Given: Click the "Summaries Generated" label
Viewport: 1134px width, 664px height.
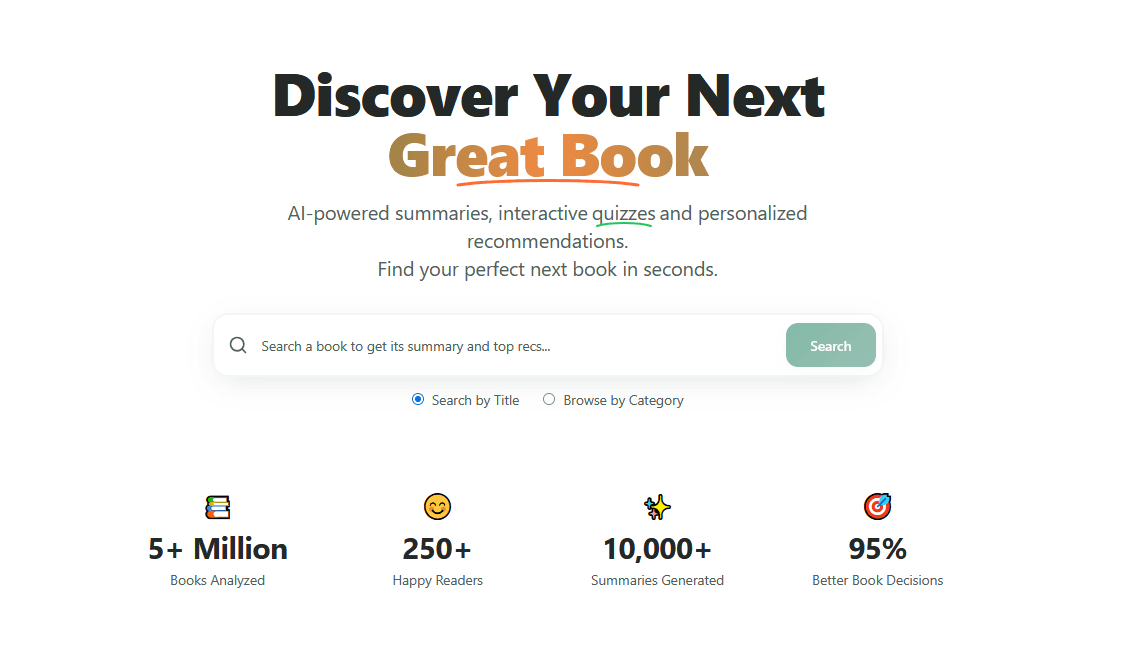Looking at the screenshot, I should coord(657,580).
